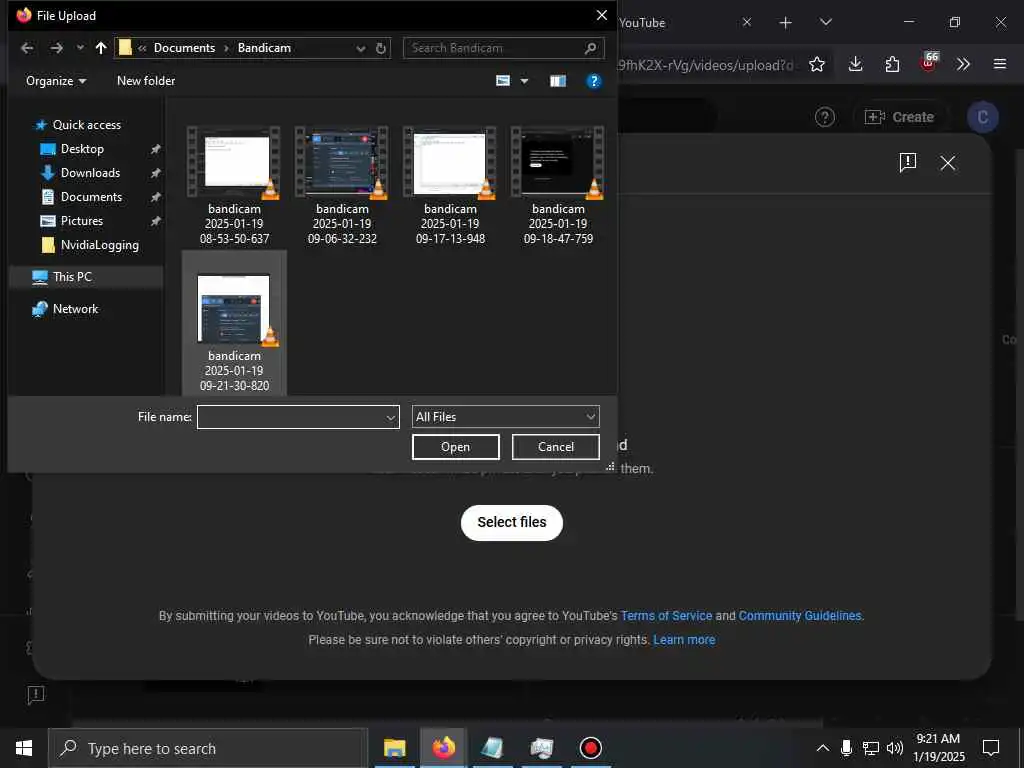The height and width of the screenshot is (768, 1024).
Task: List all tabs dropdown arrow
Action: pos(826,22)
